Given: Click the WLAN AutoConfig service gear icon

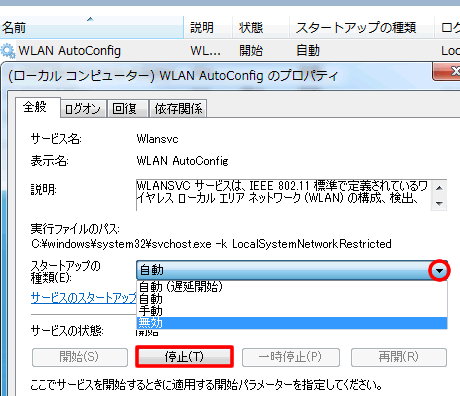Looking at the screenshot, I should point(7,51).
